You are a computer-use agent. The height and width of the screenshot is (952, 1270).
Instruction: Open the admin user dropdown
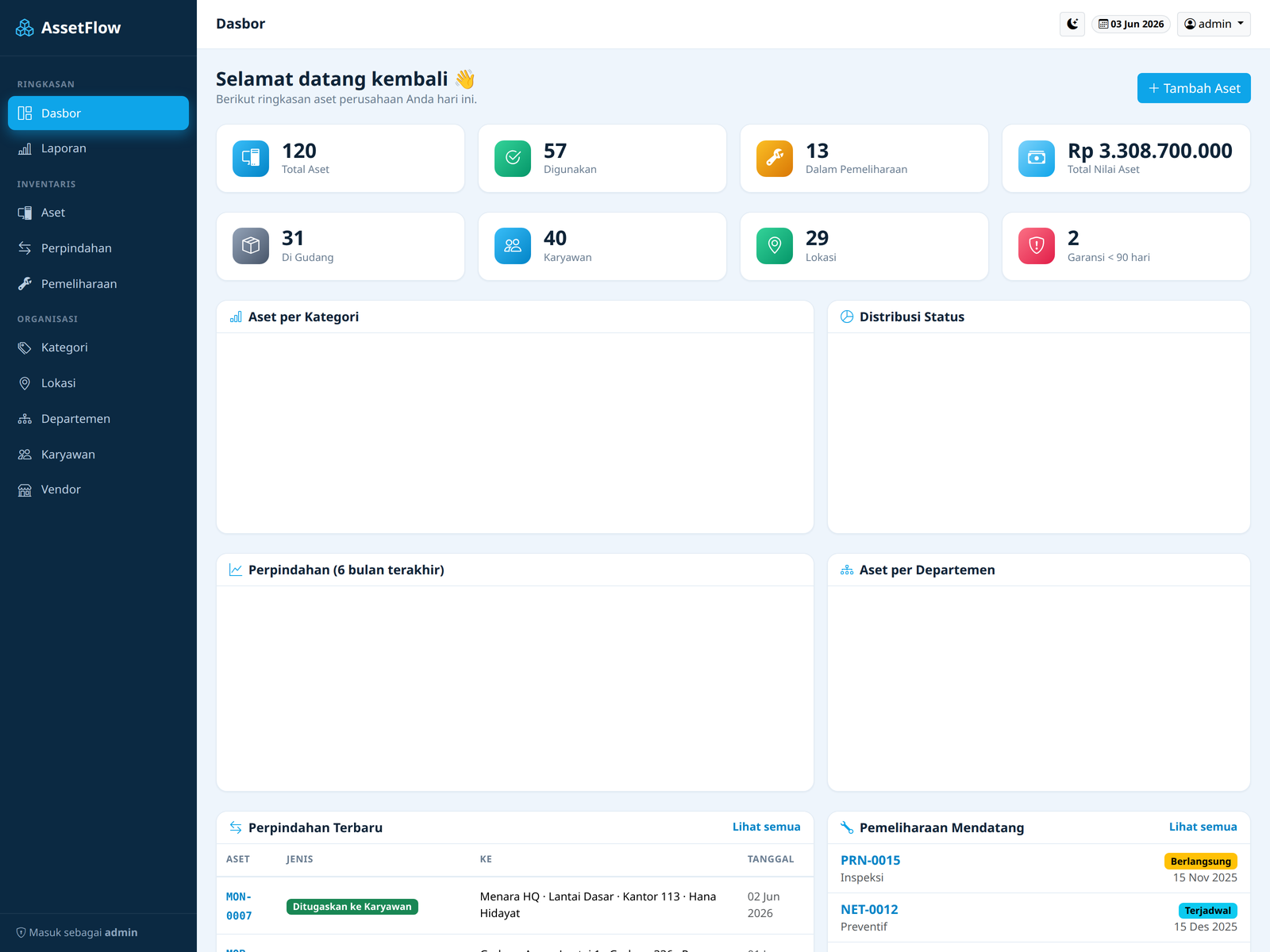(x=1214, y=24)
